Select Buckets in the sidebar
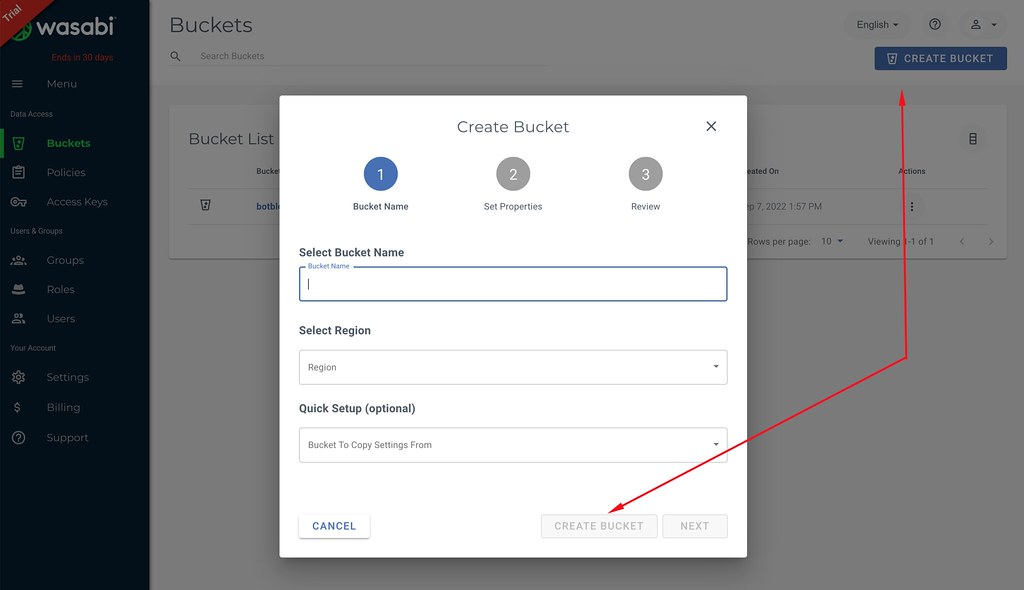 (x=69, y=143)
